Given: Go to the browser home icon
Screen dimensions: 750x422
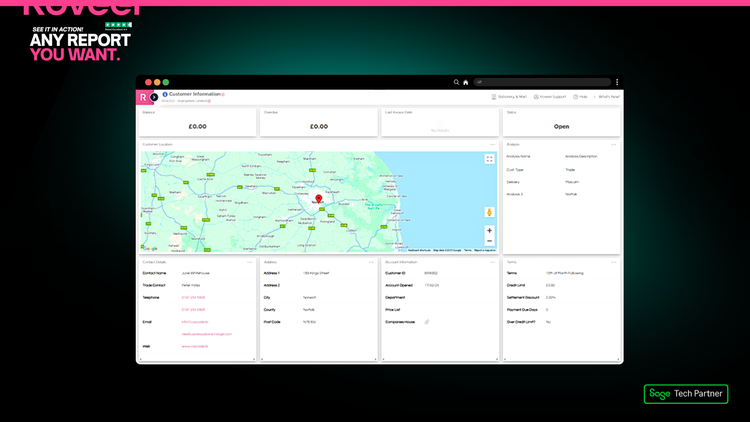Looking at the screenshot, I should (x=466, y=82).
